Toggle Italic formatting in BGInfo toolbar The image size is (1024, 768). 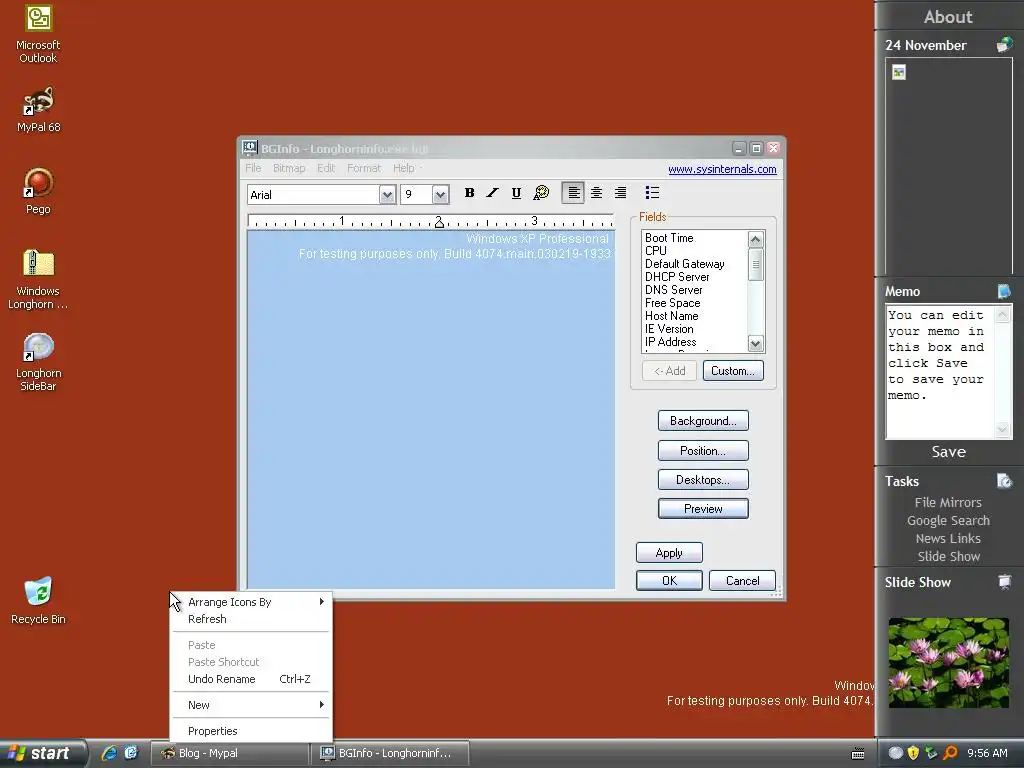tap(492, 193)
